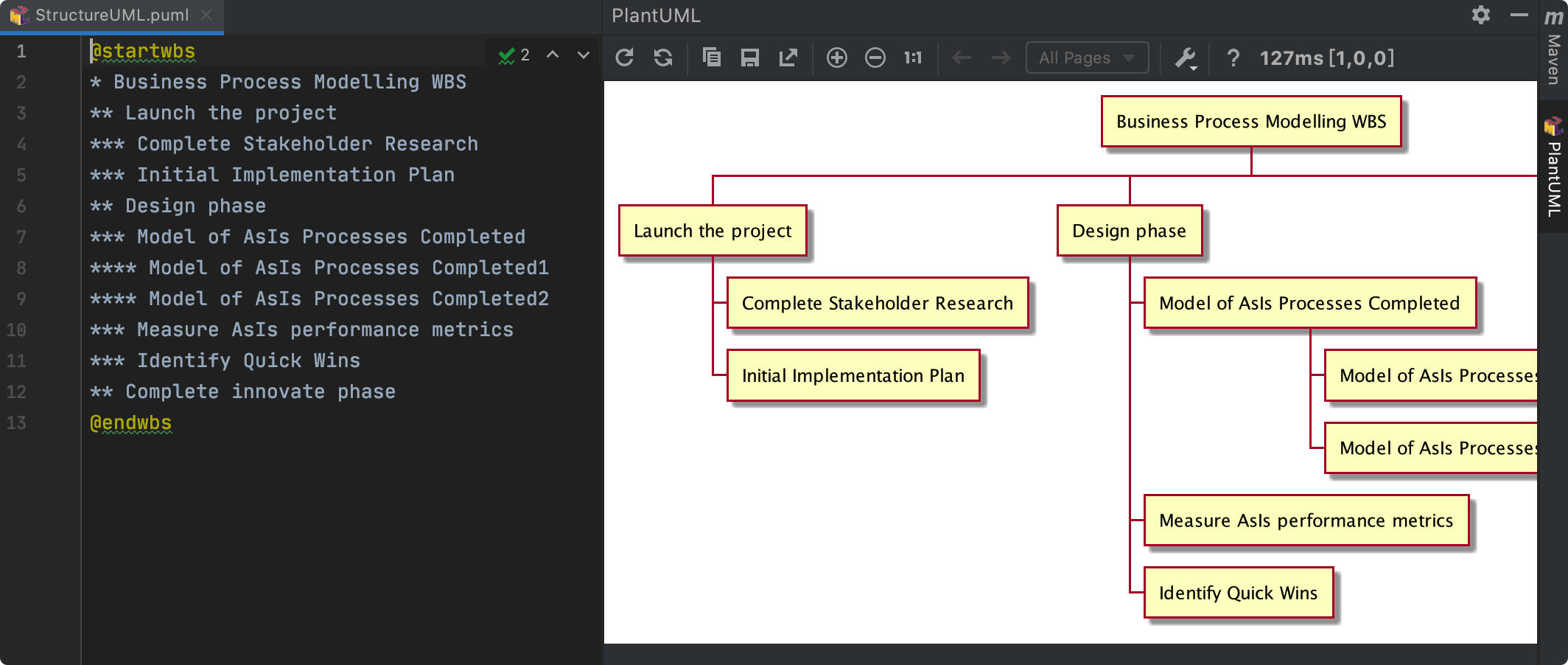Click the '** Design phase' code line
Image resolution: width=1568 pixels, height=665 pixels.
[x=178, y=206]
